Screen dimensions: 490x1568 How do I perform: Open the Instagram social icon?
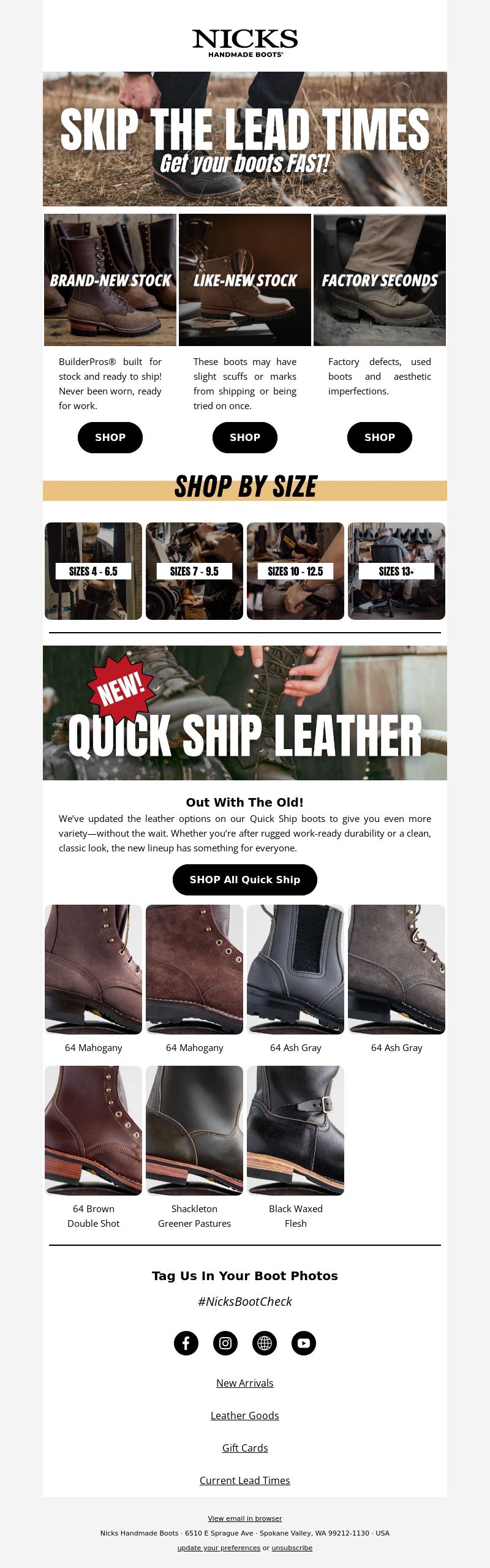225,1343
